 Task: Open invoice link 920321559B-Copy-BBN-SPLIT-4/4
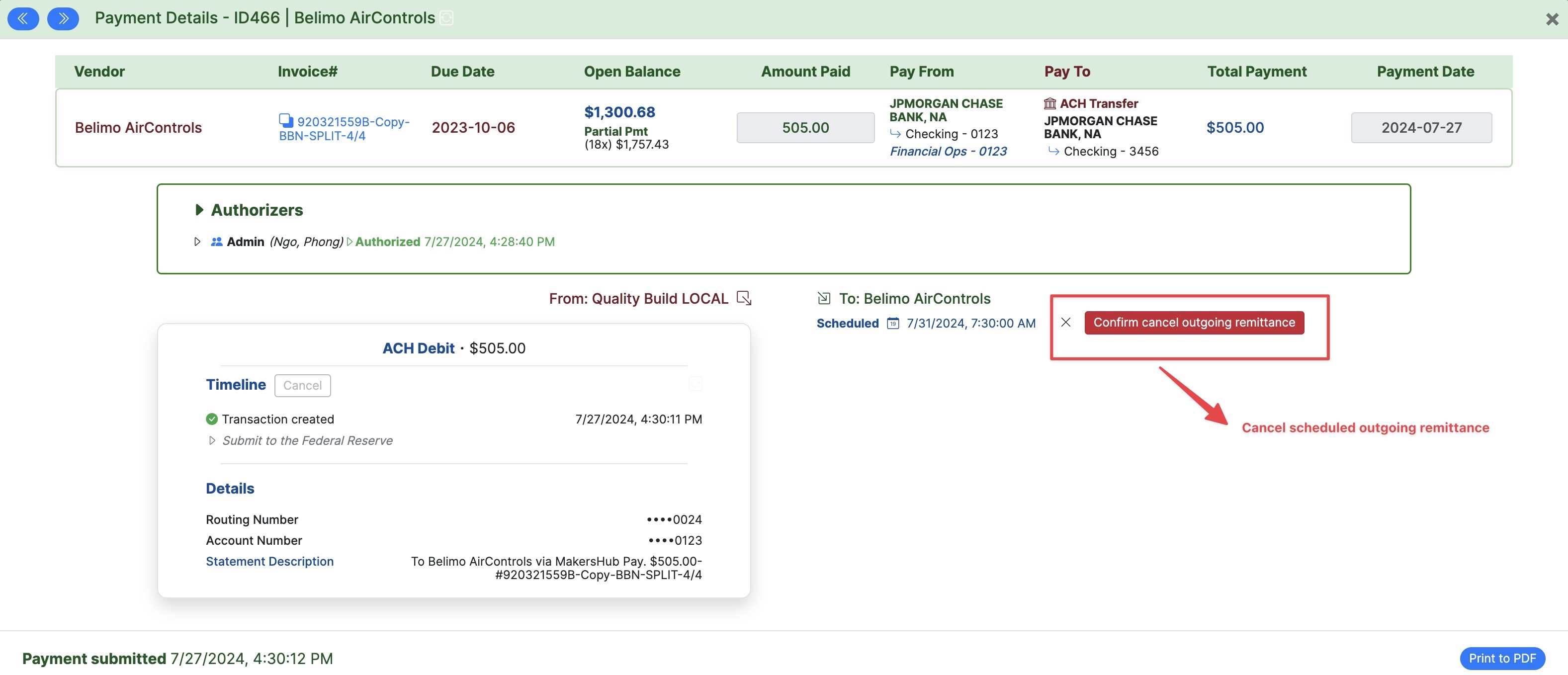coord(344,128)
